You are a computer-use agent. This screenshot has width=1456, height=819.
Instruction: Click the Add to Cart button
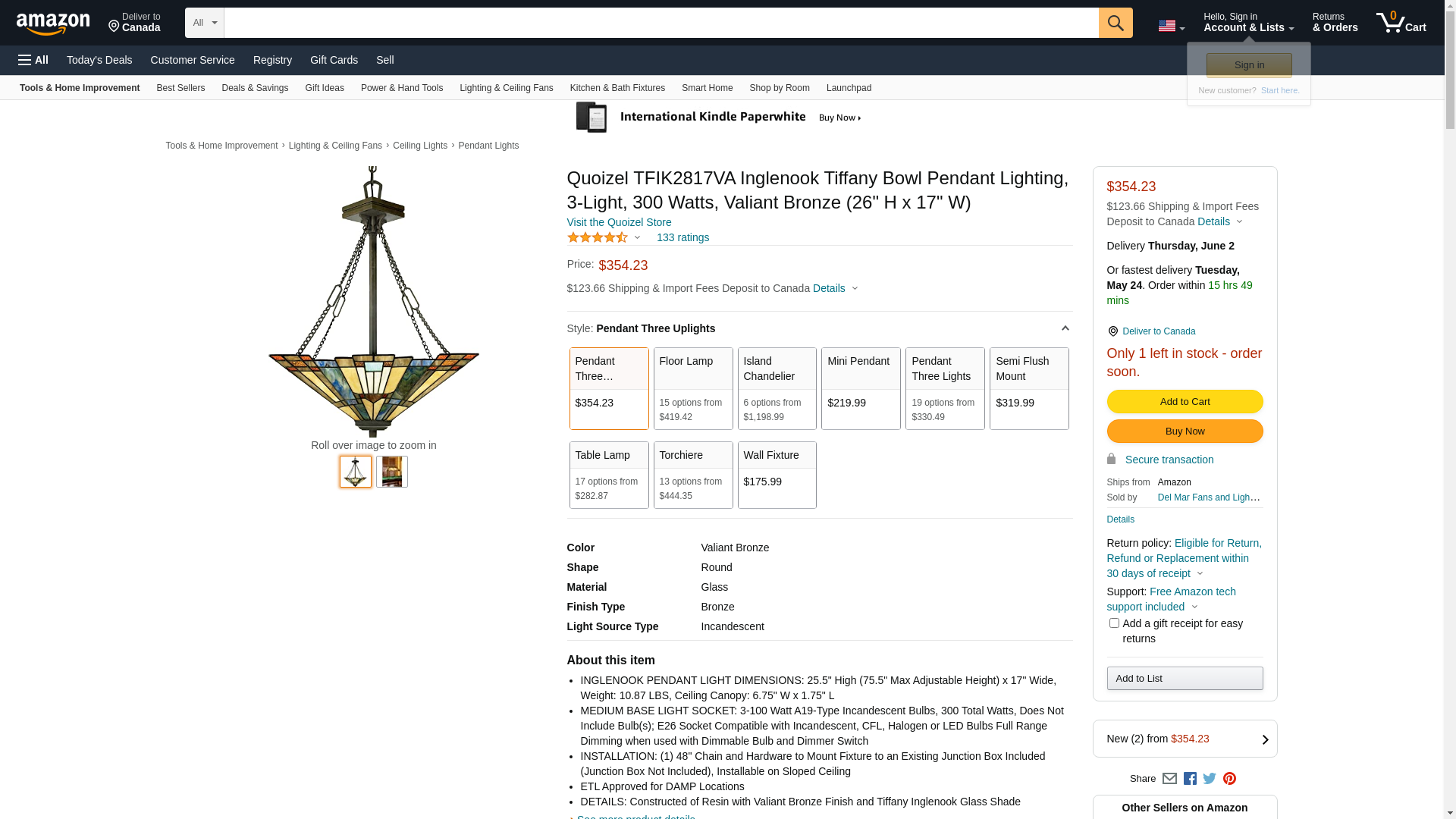point(1185,402)
